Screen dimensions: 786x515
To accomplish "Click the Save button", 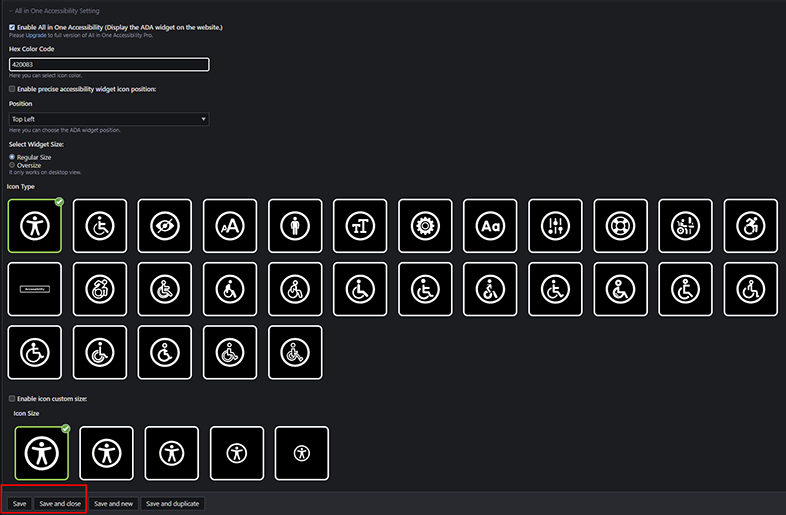I will pyautogui.click(x=20, y=503).
